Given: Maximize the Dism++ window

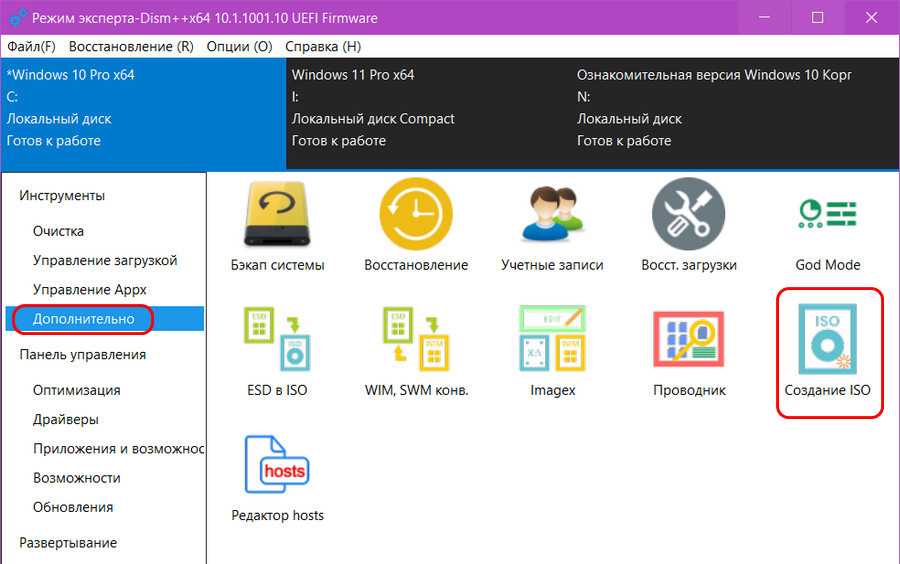Looking at the screenshot, I should coord(817,18).
